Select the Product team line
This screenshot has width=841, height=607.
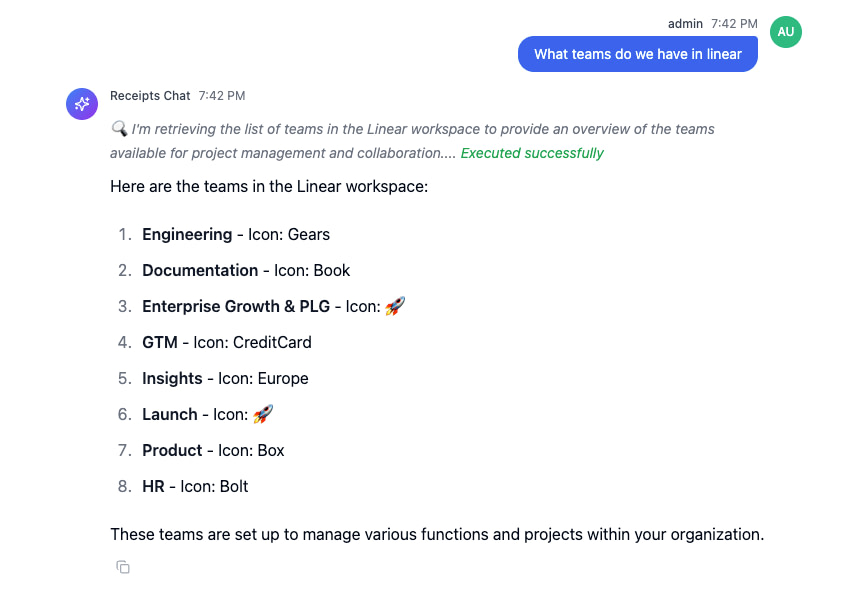171,450
